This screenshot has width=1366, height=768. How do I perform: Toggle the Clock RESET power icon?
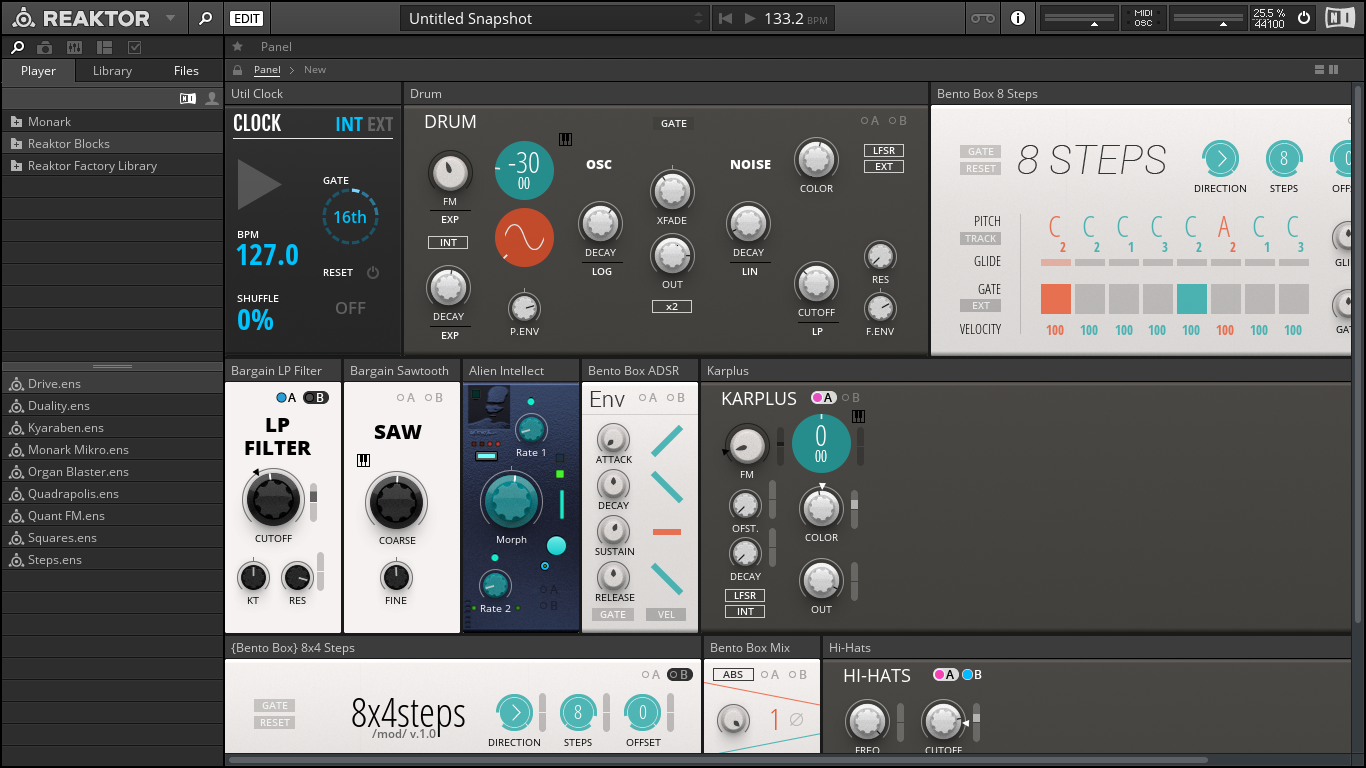pyautogui.click(x=373, y=272)
